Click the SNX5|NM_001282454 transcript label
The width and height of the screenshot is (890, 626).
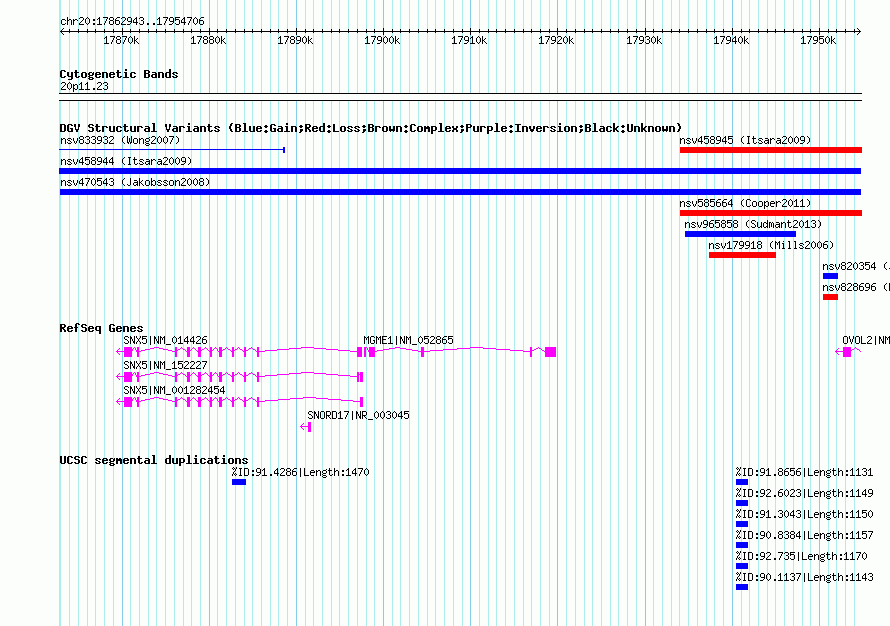point(174,390)
